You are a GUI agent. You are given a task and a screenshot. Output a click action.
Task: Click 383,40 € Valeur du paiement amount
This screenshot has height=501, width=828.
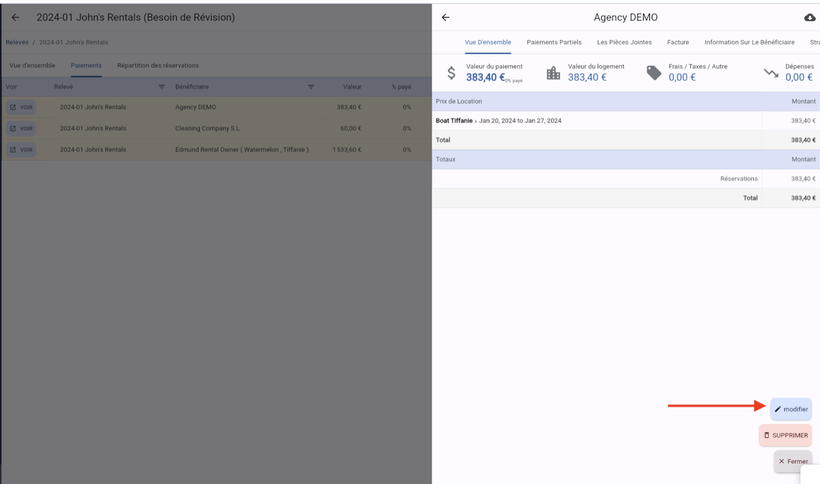pos(485,78)
